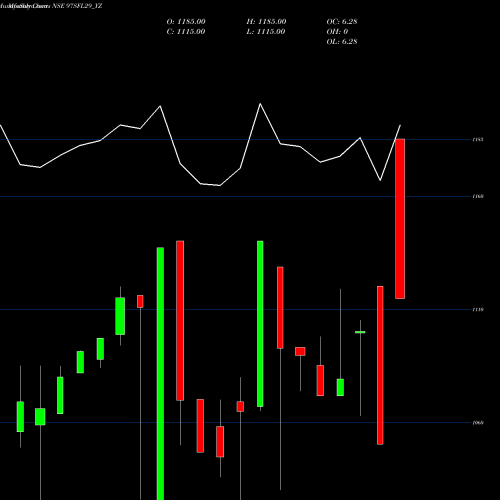Select the close value C: 1115.00
The image size is (500, 500).
pyautogui.click(x=186, y=32)
